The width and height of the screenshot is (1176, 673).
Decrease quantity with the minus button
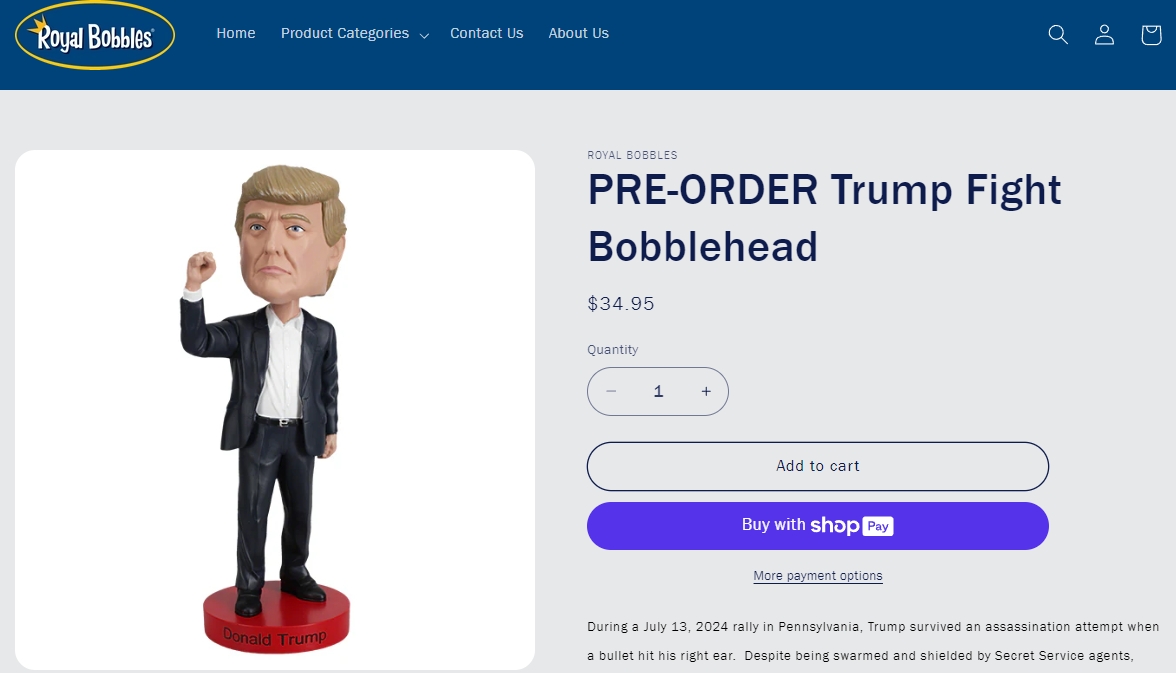(x=611, y=391)
